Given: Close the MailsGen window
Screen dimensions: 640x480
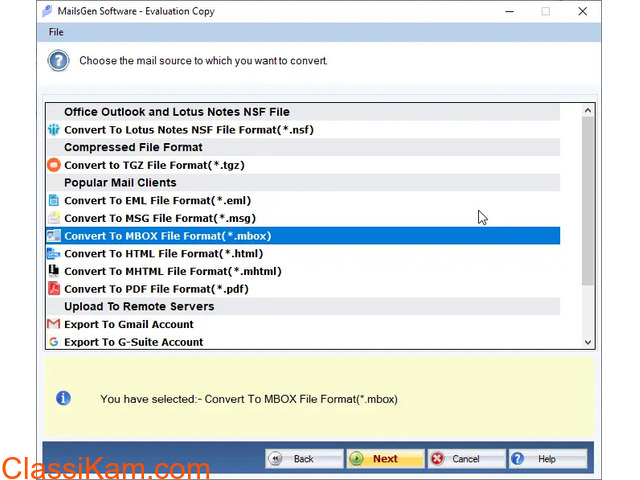Looking at the screenshot, I should (582, 11).
